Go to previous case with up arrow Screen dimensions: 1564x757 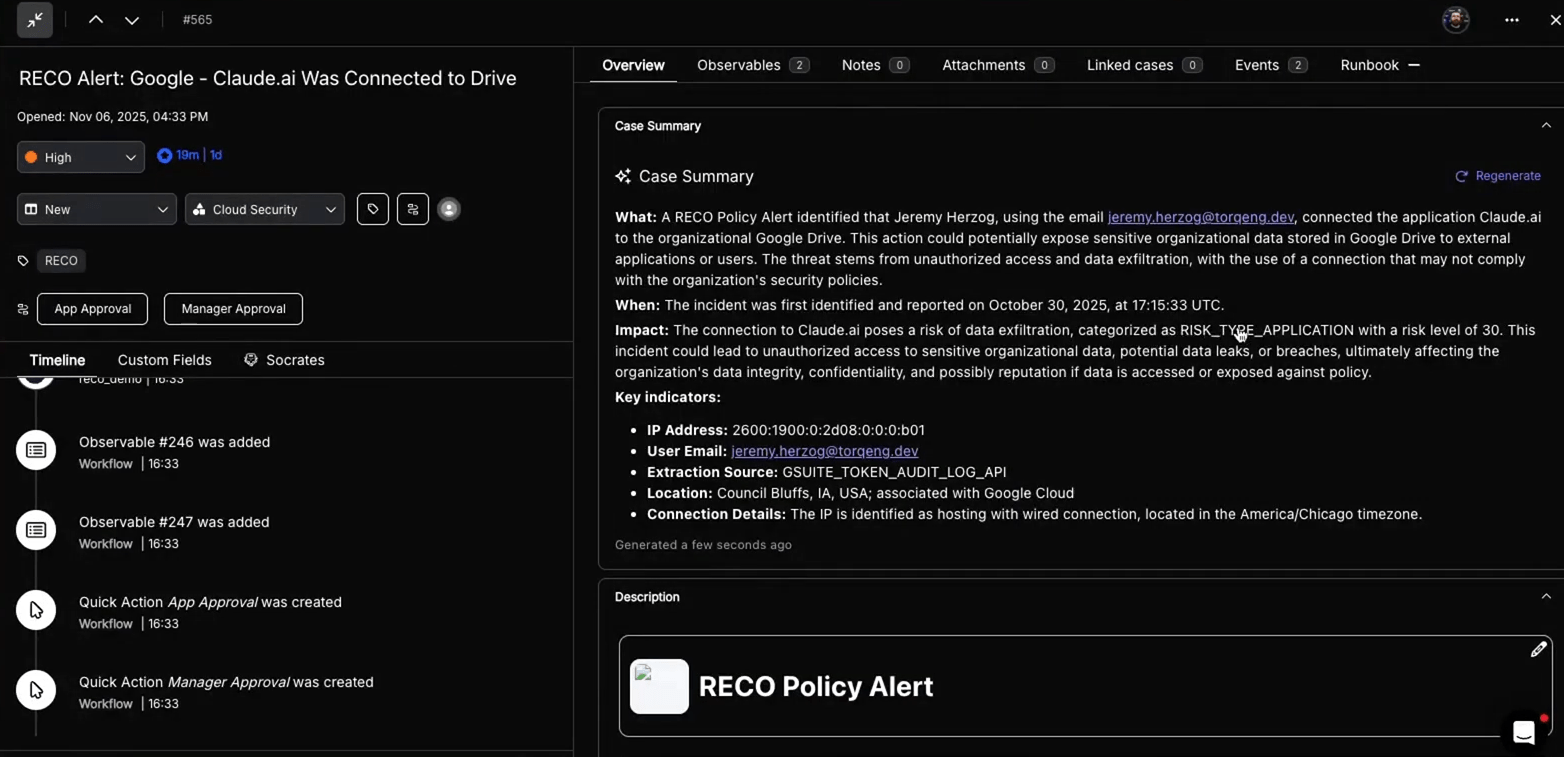[x=96, y=20]
